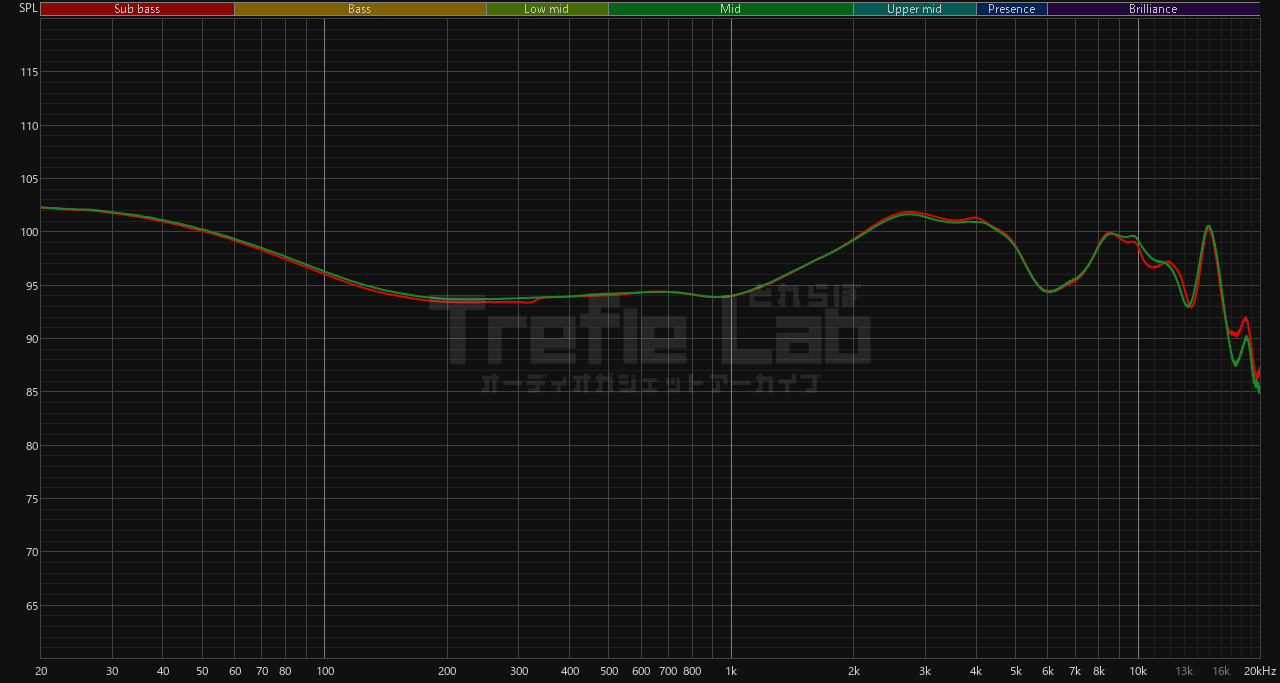Click the SPL axis title
Viewport: 1280px width, 683px height.
tap(27, 8)
